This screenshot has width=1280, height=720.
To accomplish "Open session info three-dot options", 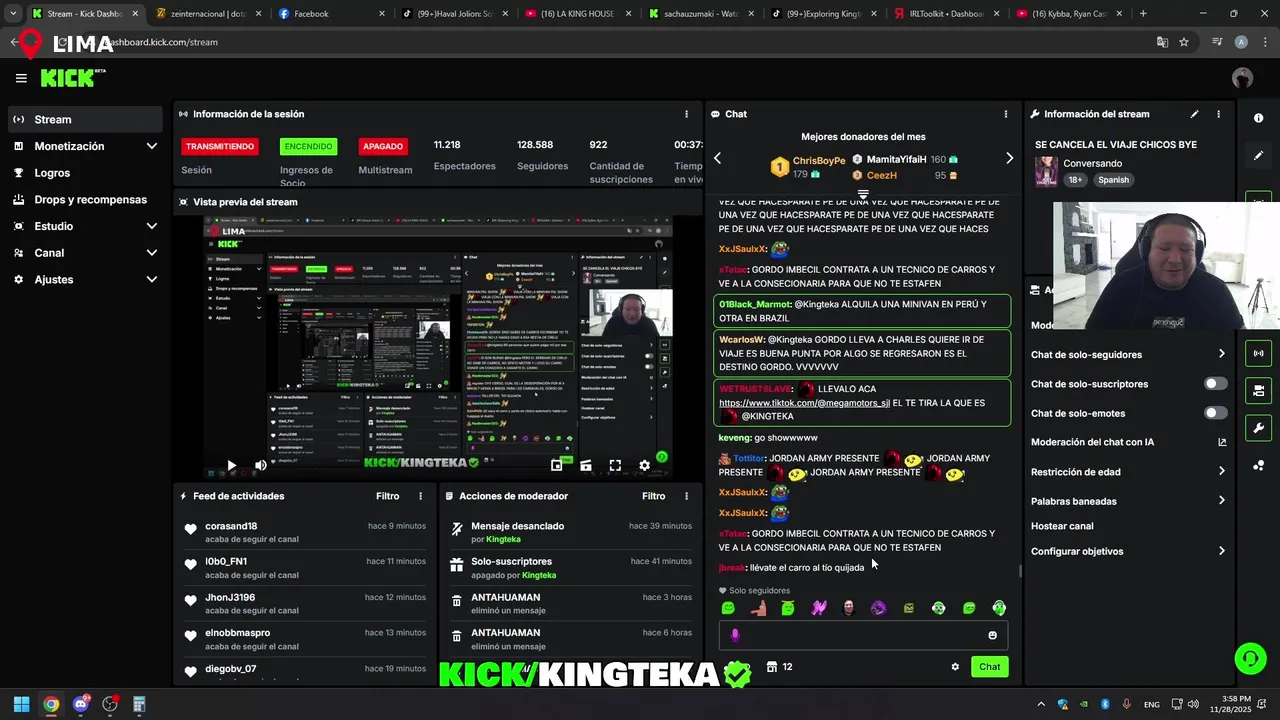I will (x=686, y=114).
